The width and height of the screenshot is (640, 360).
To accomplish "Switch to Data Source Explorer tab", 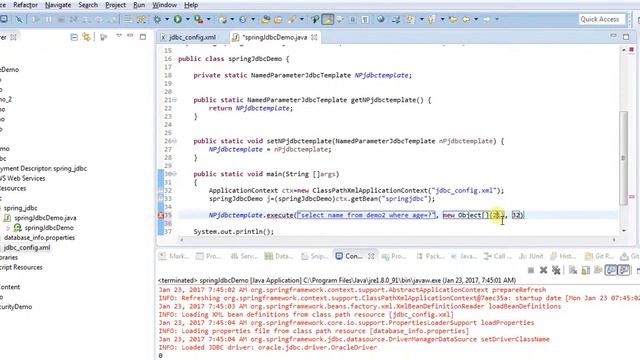I will click(279, 256).
